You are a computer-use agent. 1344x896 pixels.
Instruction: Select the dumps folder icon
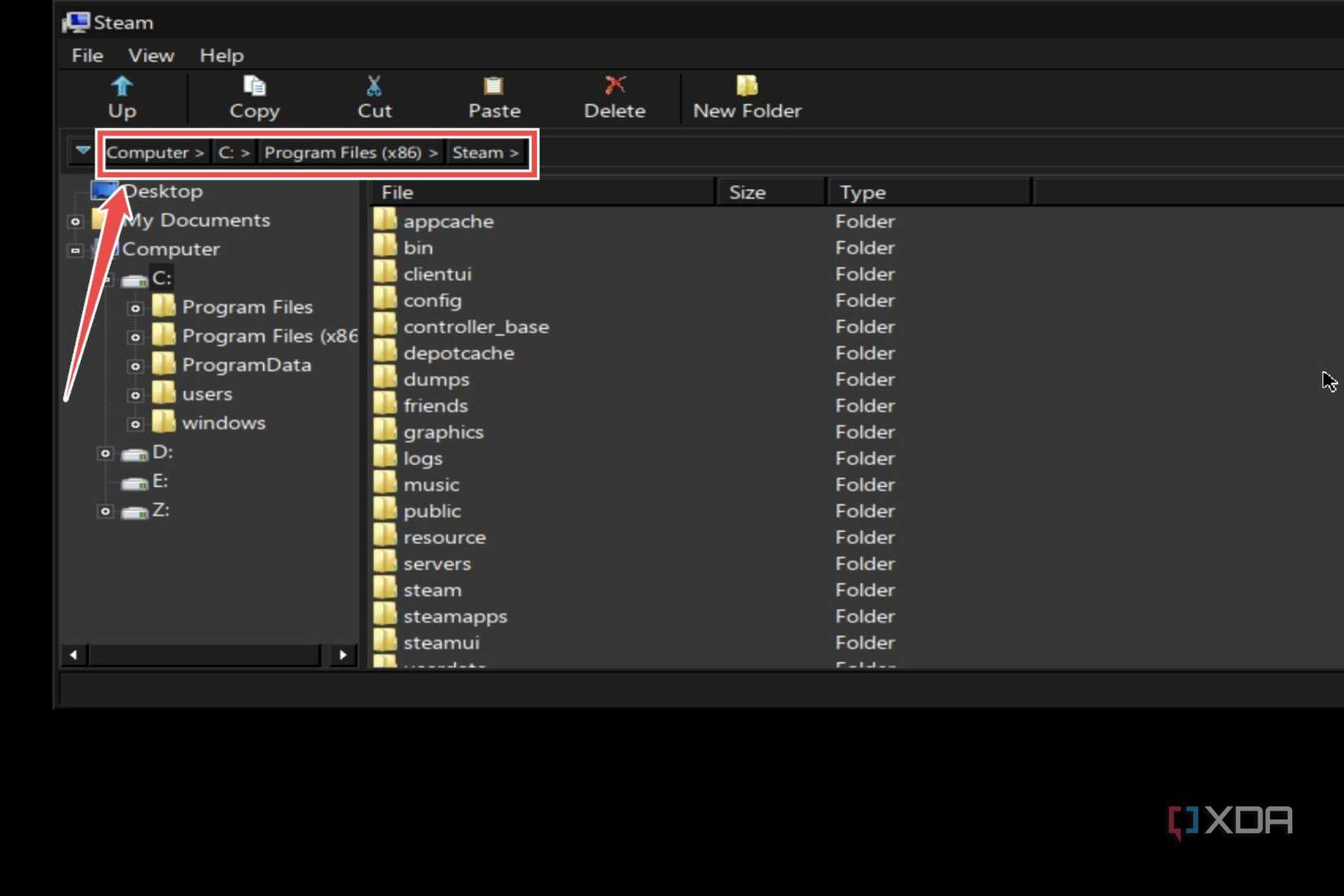(384, 378)
